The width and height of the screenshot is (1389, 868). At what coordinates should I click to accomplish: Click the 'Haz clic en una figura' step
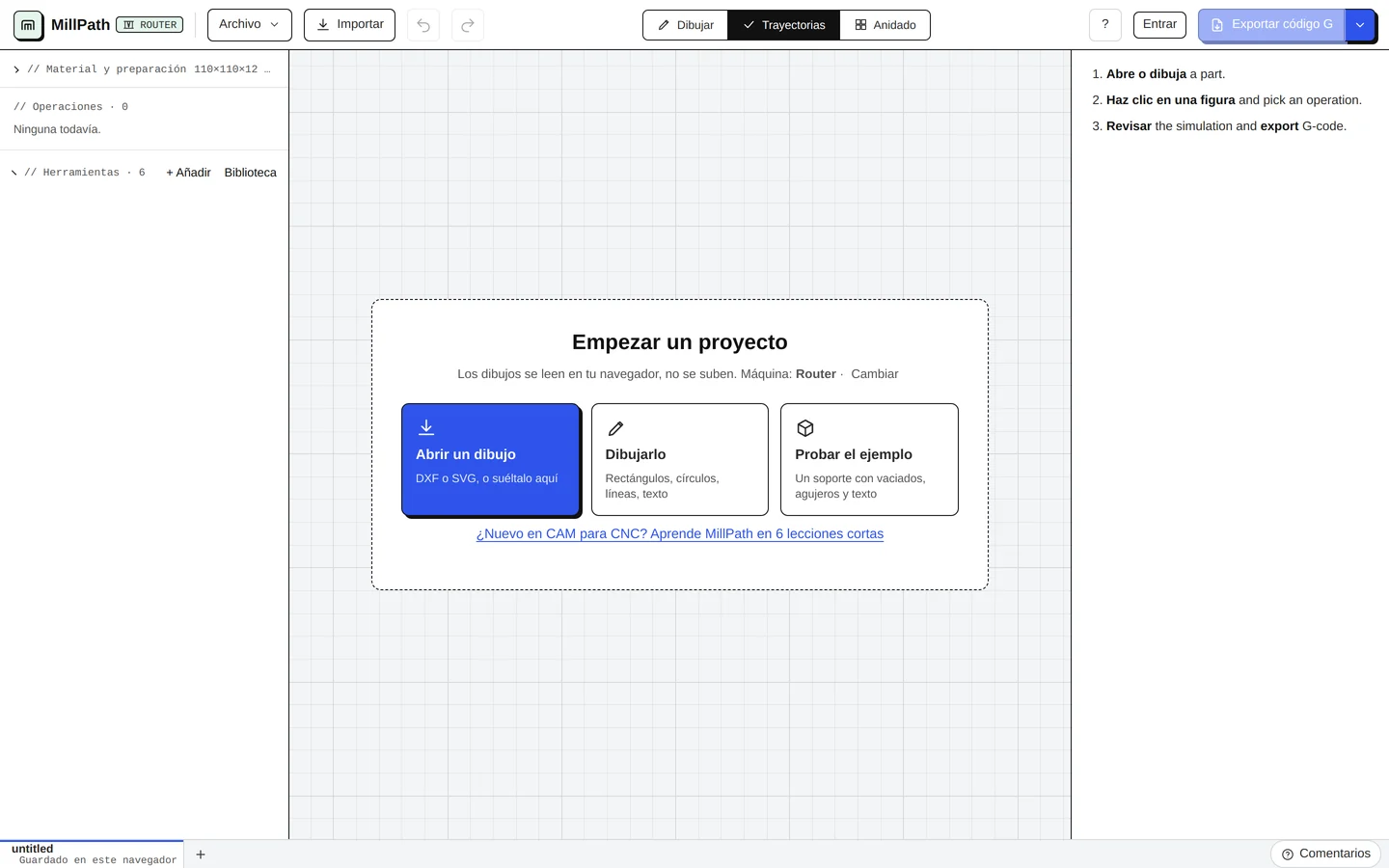point(1234,100)
